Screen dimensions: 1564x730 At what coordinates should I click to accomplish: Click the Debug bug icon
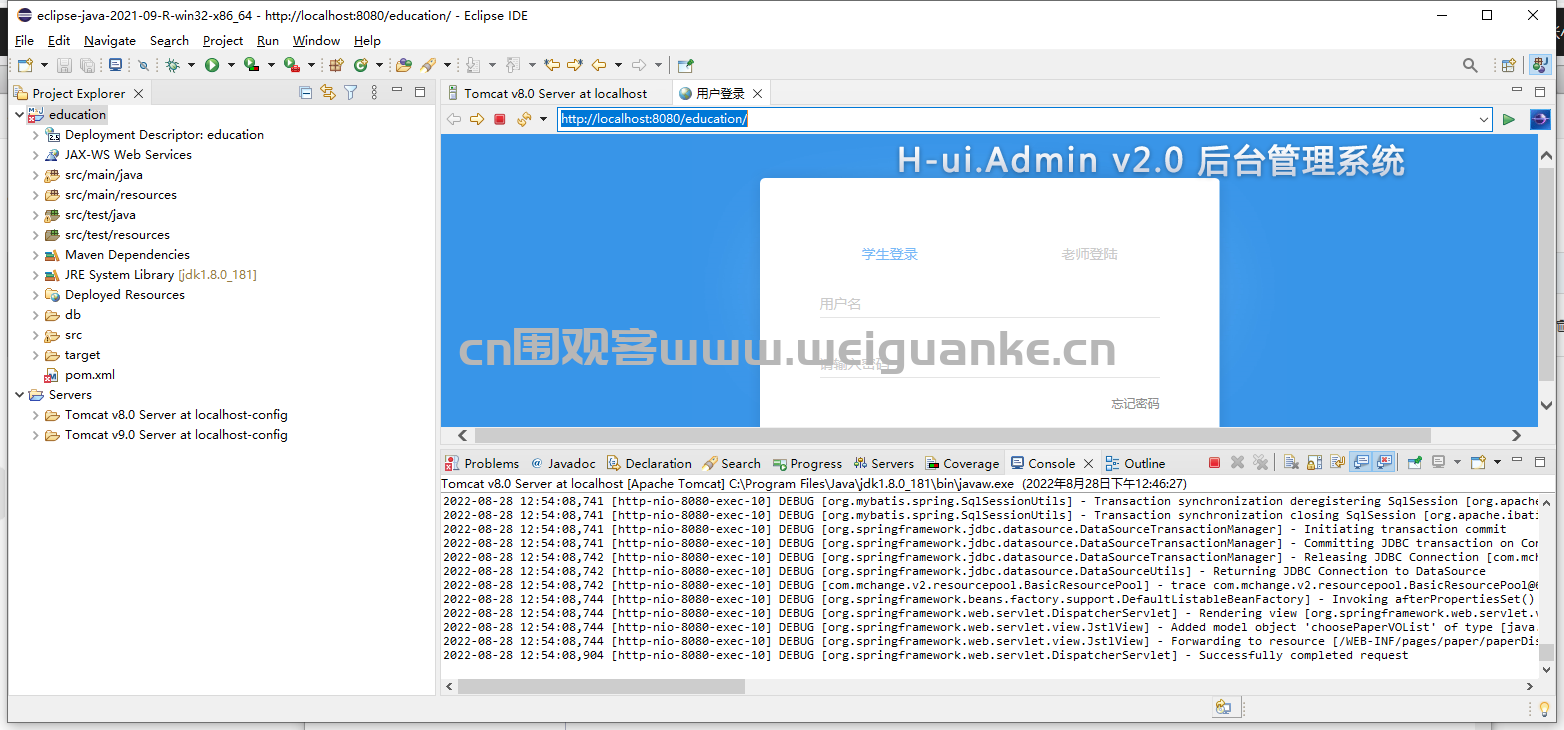tap(172, 65)
